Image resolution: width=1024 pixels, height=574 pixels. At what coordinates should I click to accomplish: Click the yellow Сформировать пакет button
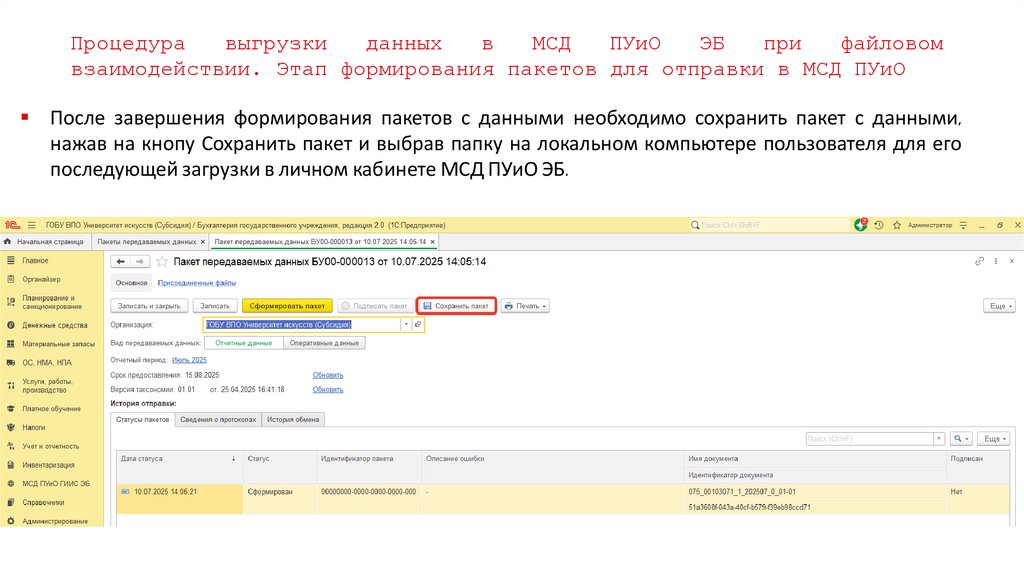click(287, 306)
